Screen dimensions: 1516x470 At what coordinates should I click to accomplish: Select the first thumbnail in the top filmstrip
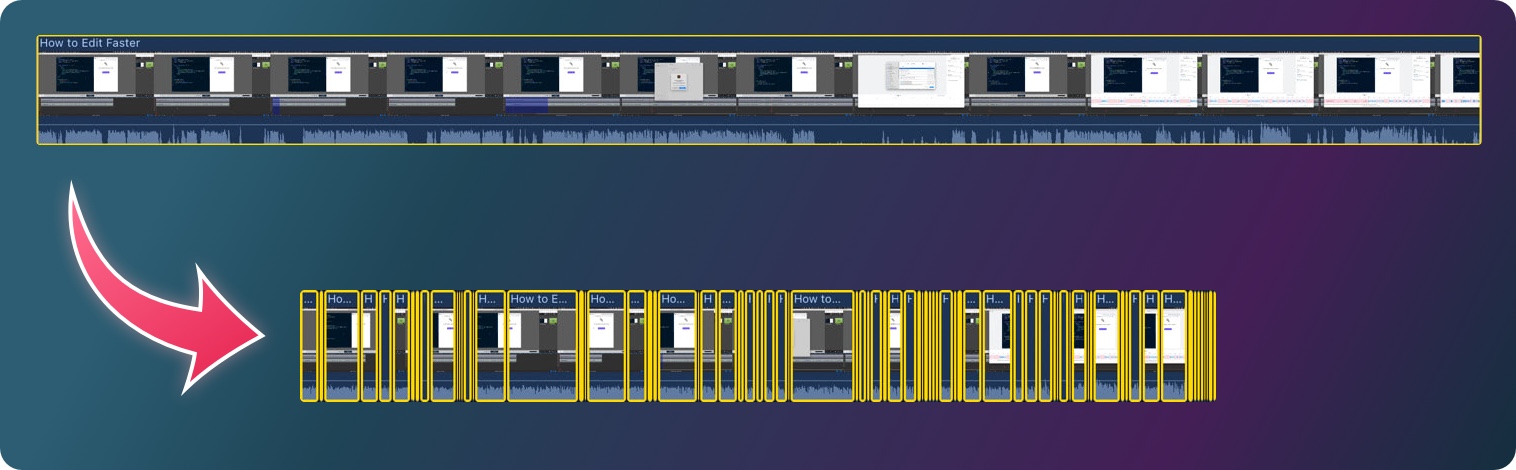(96, 80)
